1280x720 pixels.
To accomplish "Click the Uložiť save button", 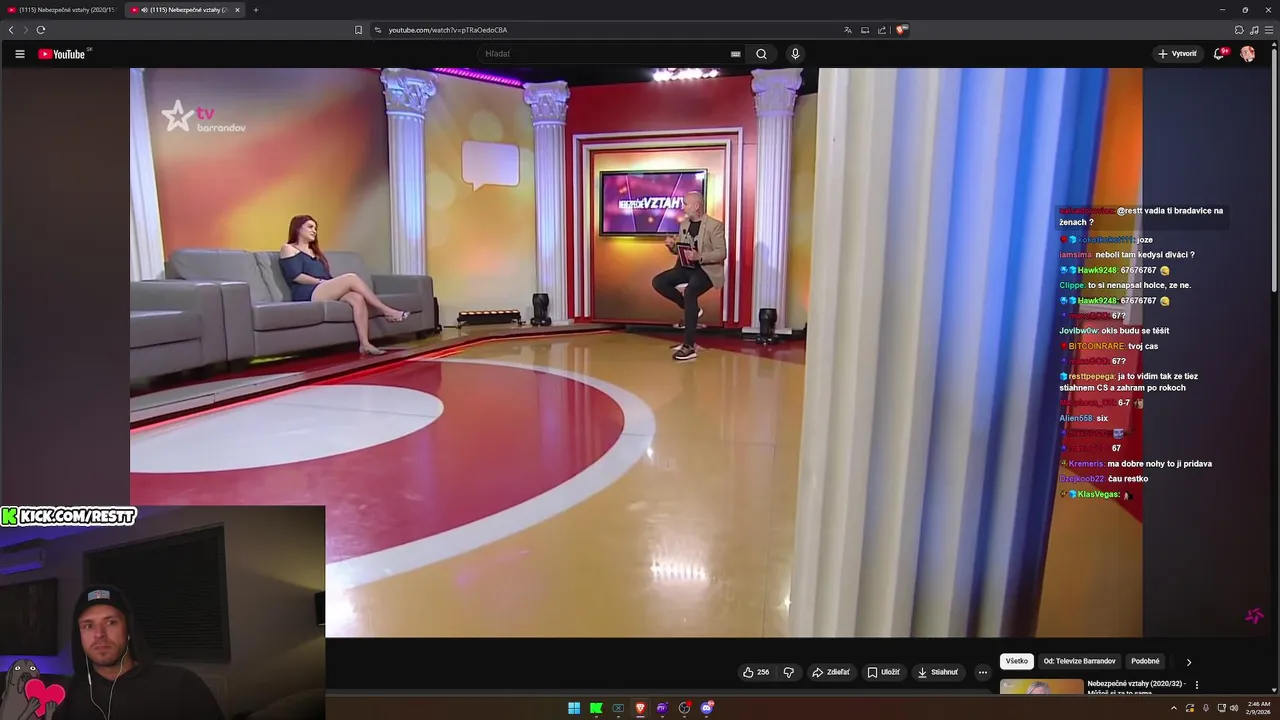I will point(883,672).
